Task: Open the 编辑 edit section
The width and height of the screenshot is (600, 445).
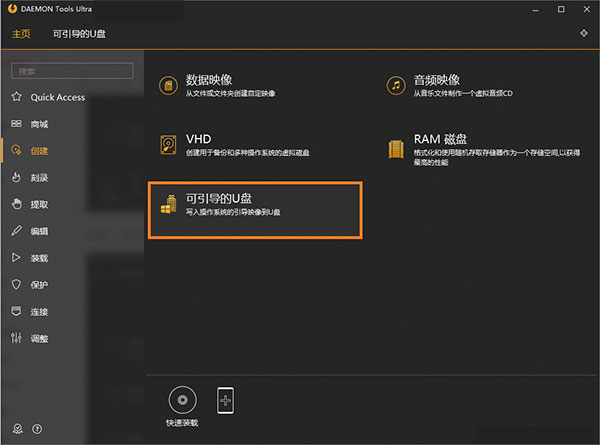Action: click(30, 231)
